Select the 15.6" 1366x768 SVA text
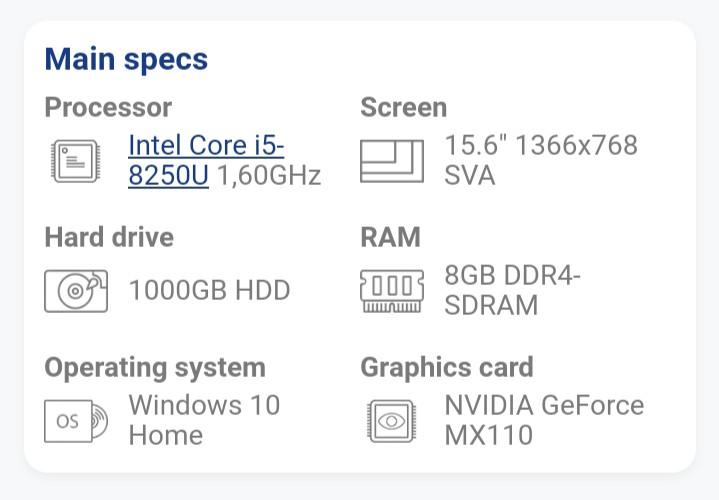The width and height of the screenshot is (719, 500). tap(541, 160)
